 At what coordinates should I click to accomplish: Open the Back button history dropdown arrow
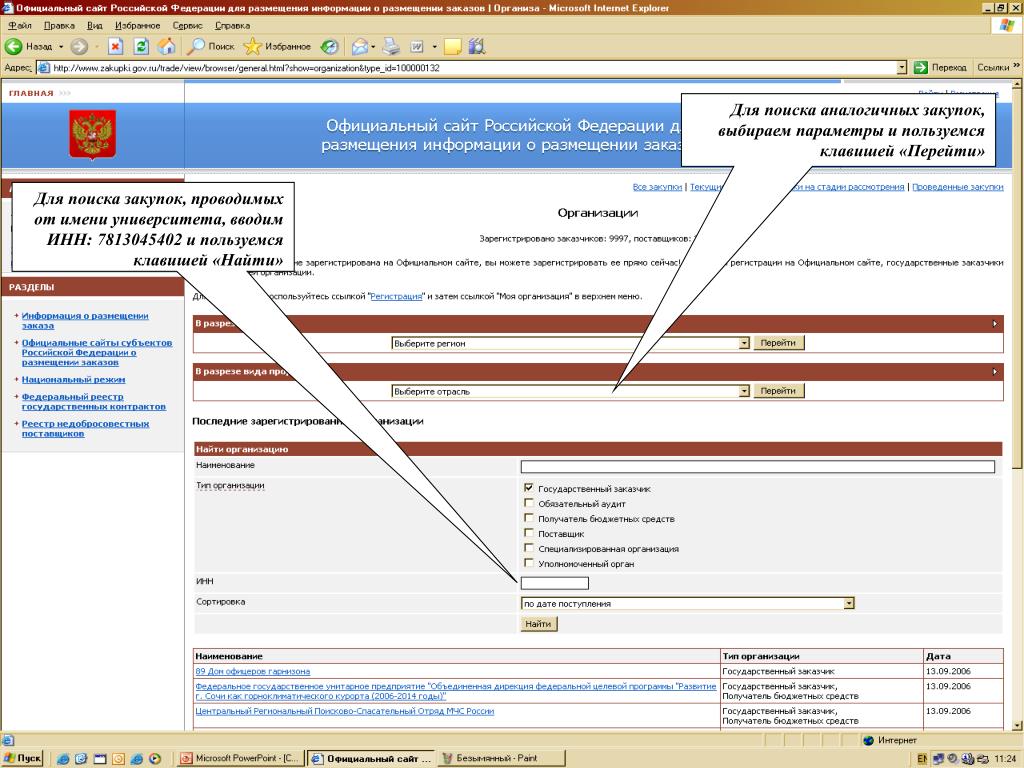pos(61,46)
